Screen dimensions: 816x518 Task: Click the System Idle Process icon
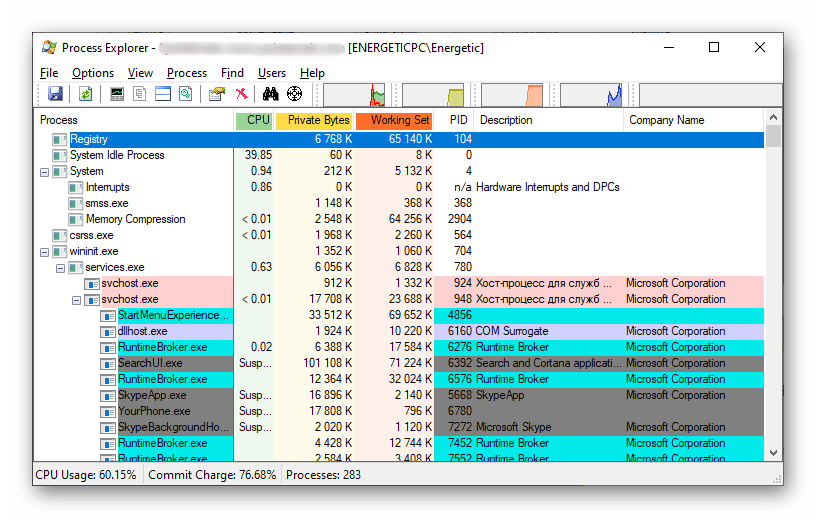(x=60, y=155)
